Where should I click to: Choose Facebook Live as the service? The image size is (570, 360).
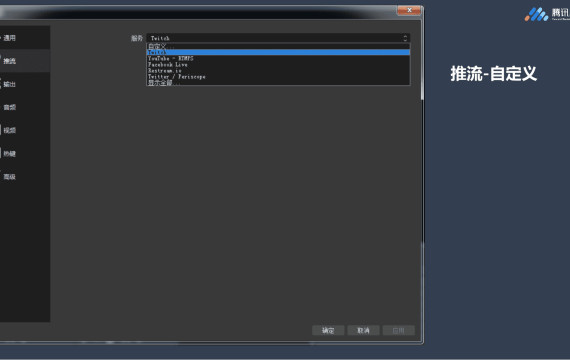coord(278,64)
